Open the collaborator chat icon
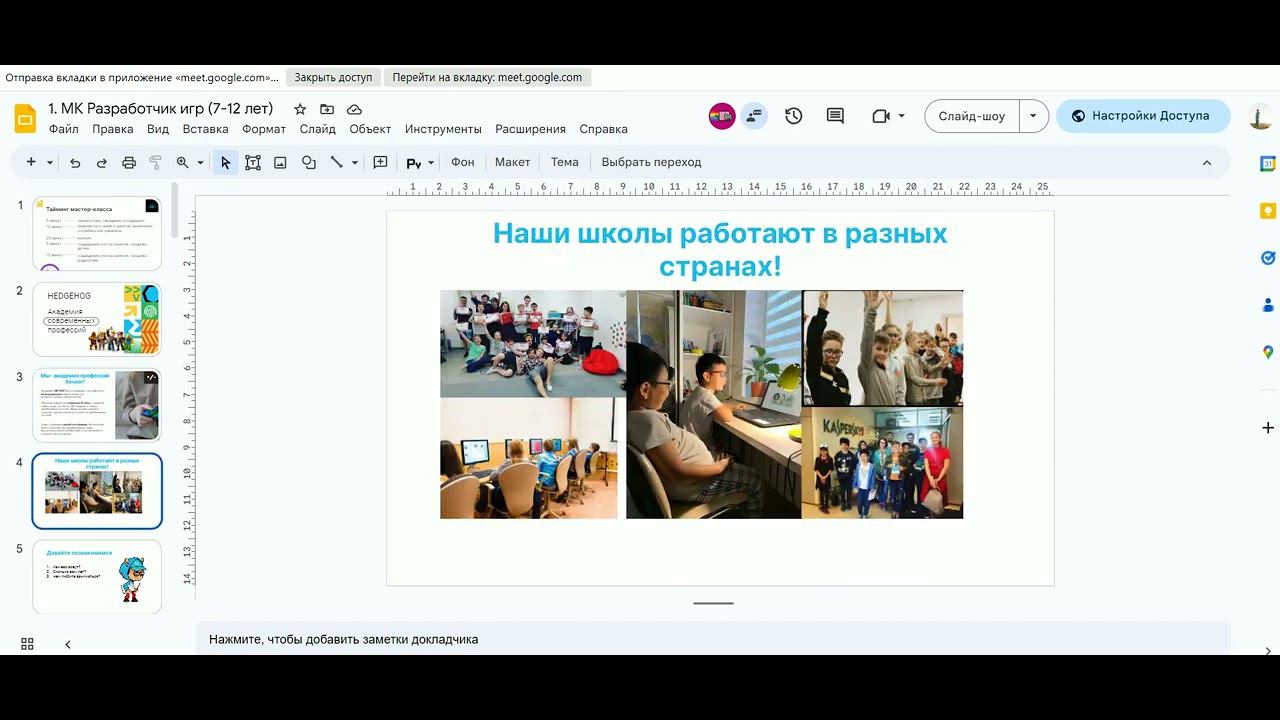The height and width of the screenshot is (720, 1280). 754,116
